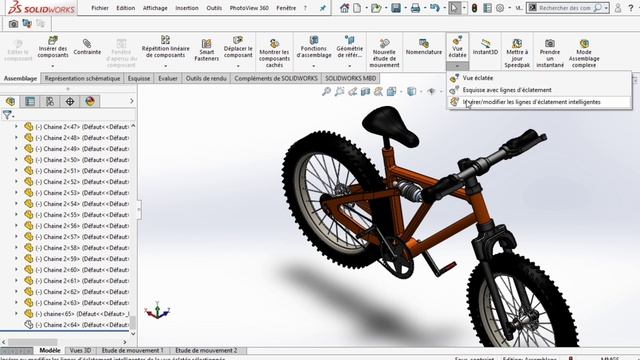Toggle Instant3D
The image size is (640, 360).
(x=485, y=47)
